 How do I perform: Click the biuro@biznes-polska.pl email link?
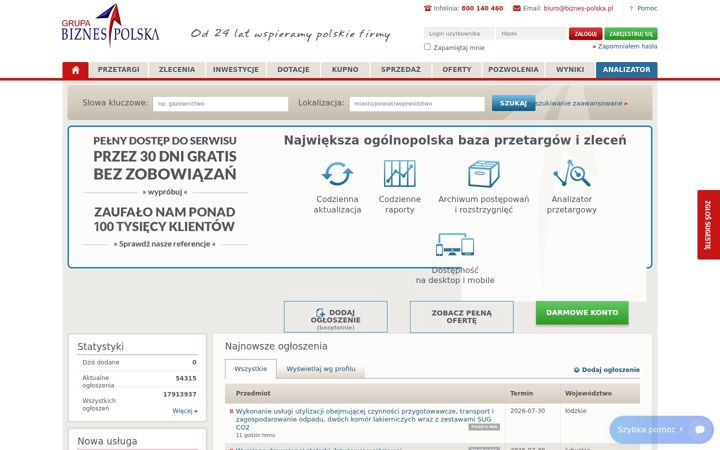coord(578,8)
